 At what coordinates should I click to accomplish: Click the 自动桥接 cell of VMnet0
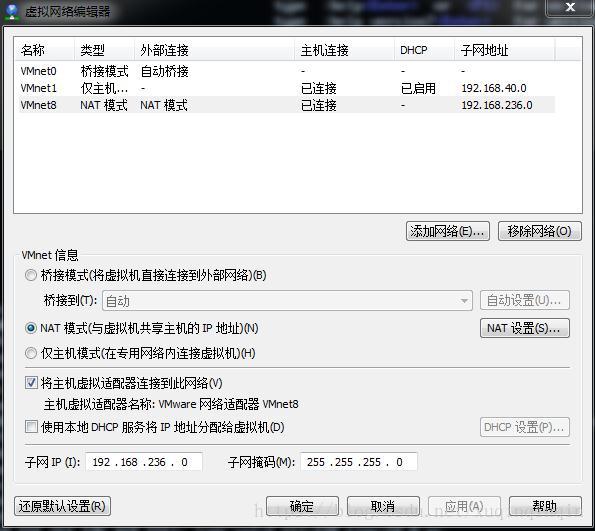[x=164, y=71]
